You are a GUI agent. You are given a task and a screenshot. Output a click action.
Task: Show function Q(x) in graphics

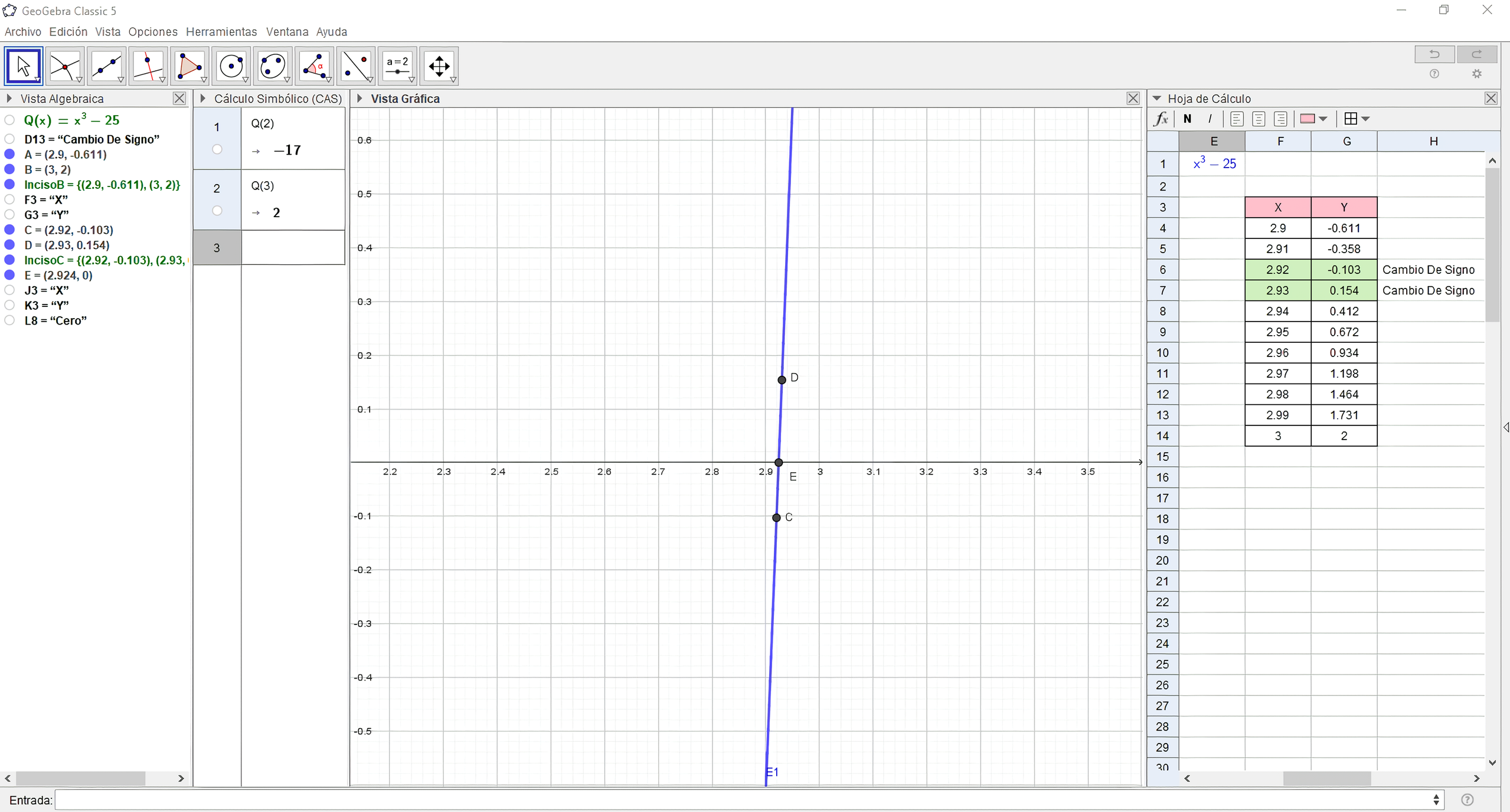[x=9, y=120]
